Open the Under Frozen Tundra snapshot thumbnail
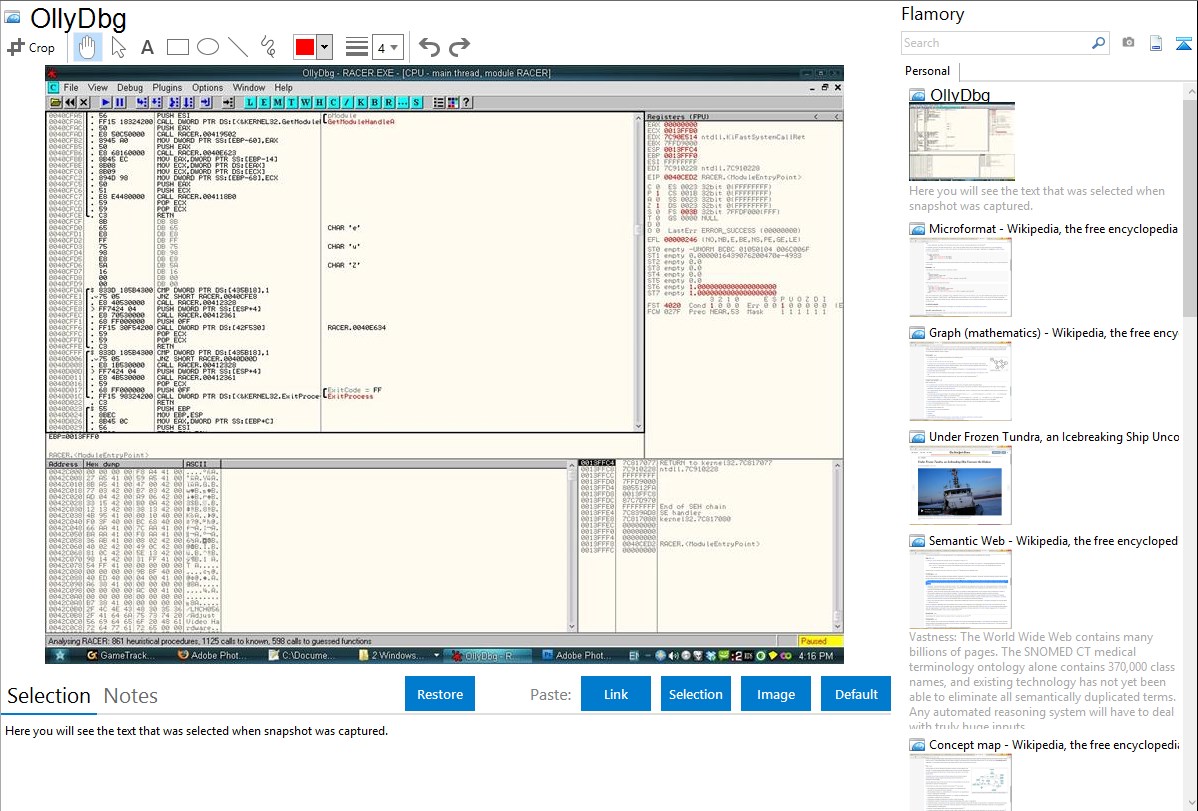The image size is (1198, 811). tap(960, 485)
